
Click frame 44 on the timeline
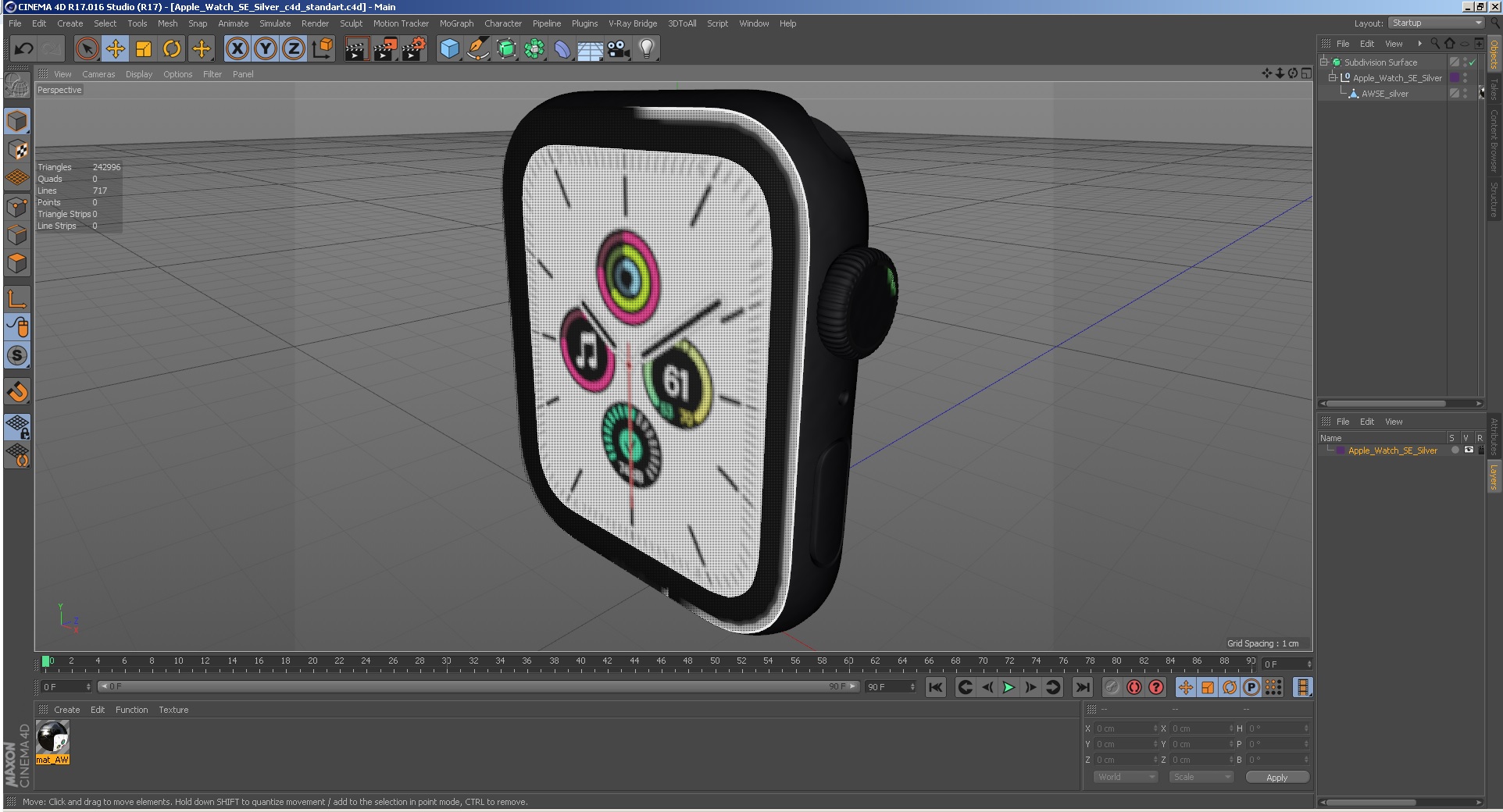click(x=634, y=663)
